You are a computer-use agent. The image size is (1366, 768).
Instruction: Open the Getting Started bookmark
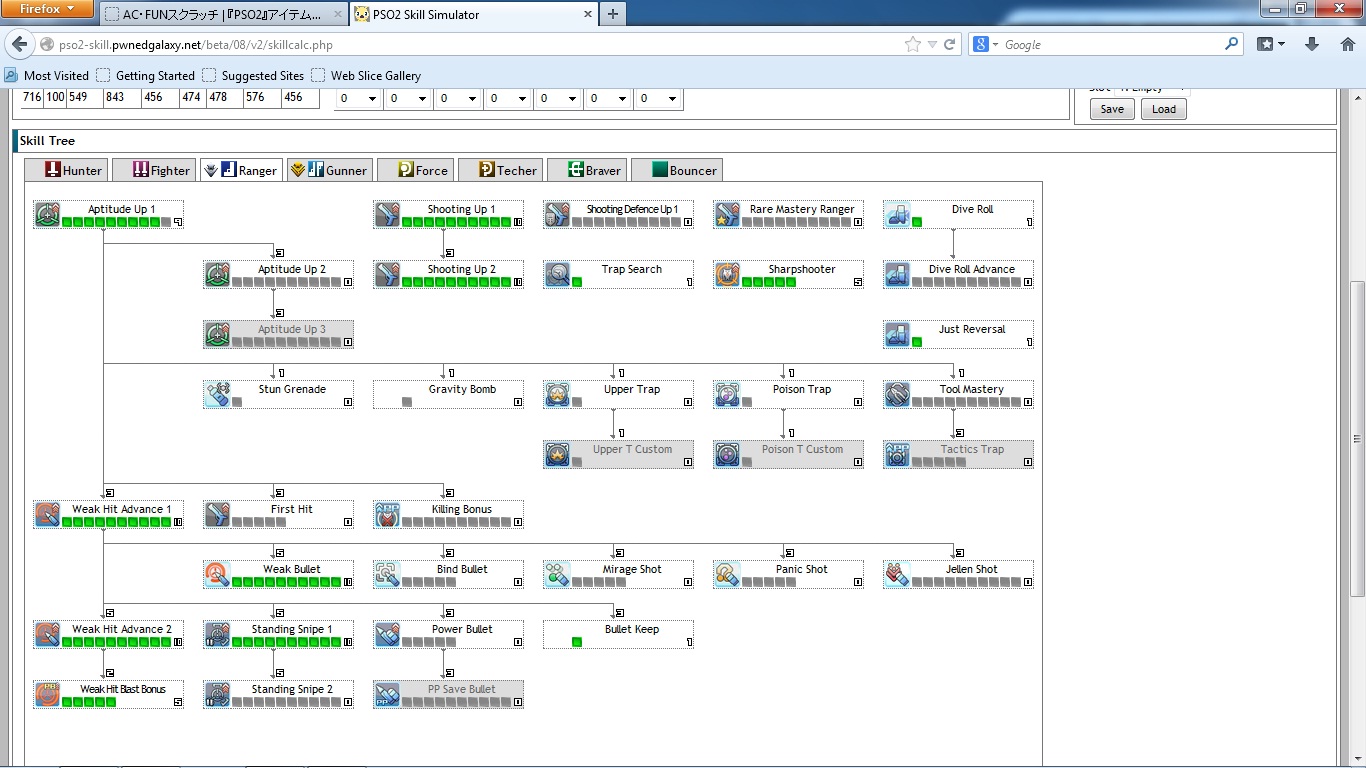[146, 75]
